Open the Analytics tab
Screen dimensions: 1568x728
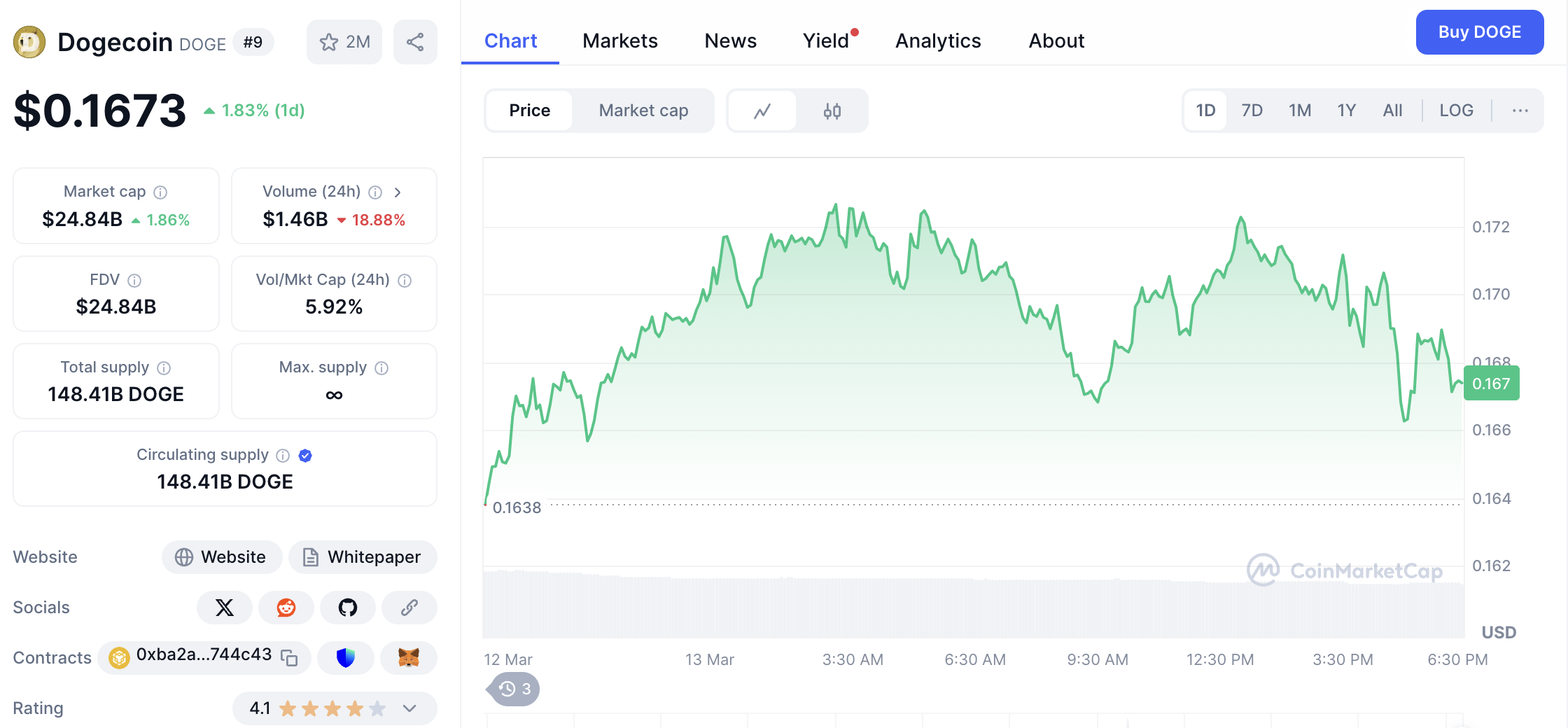938,41
